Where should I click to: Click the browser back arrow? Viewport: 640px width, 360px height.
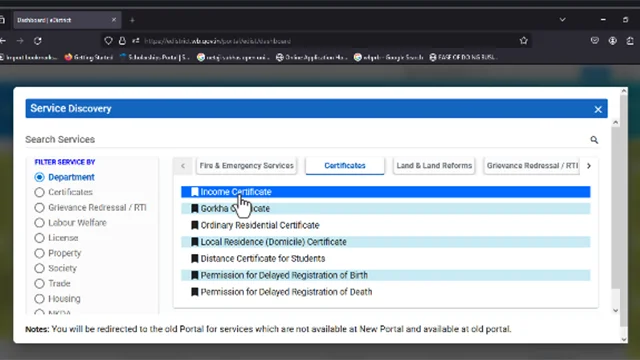(x=3, y=41)
